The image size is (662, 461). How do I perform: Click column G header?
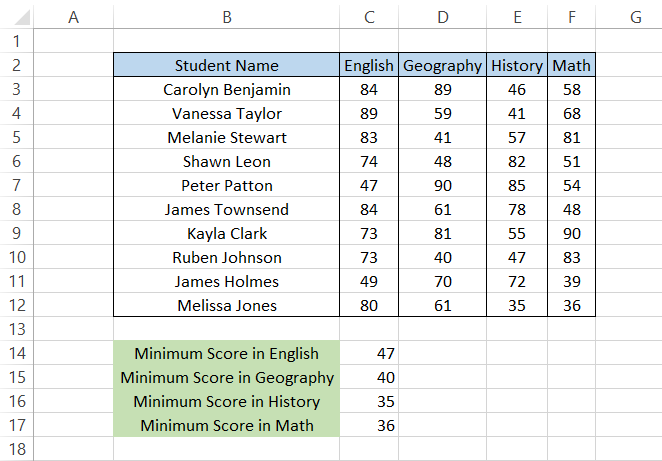pyautogui.click(x=635, y=17)
